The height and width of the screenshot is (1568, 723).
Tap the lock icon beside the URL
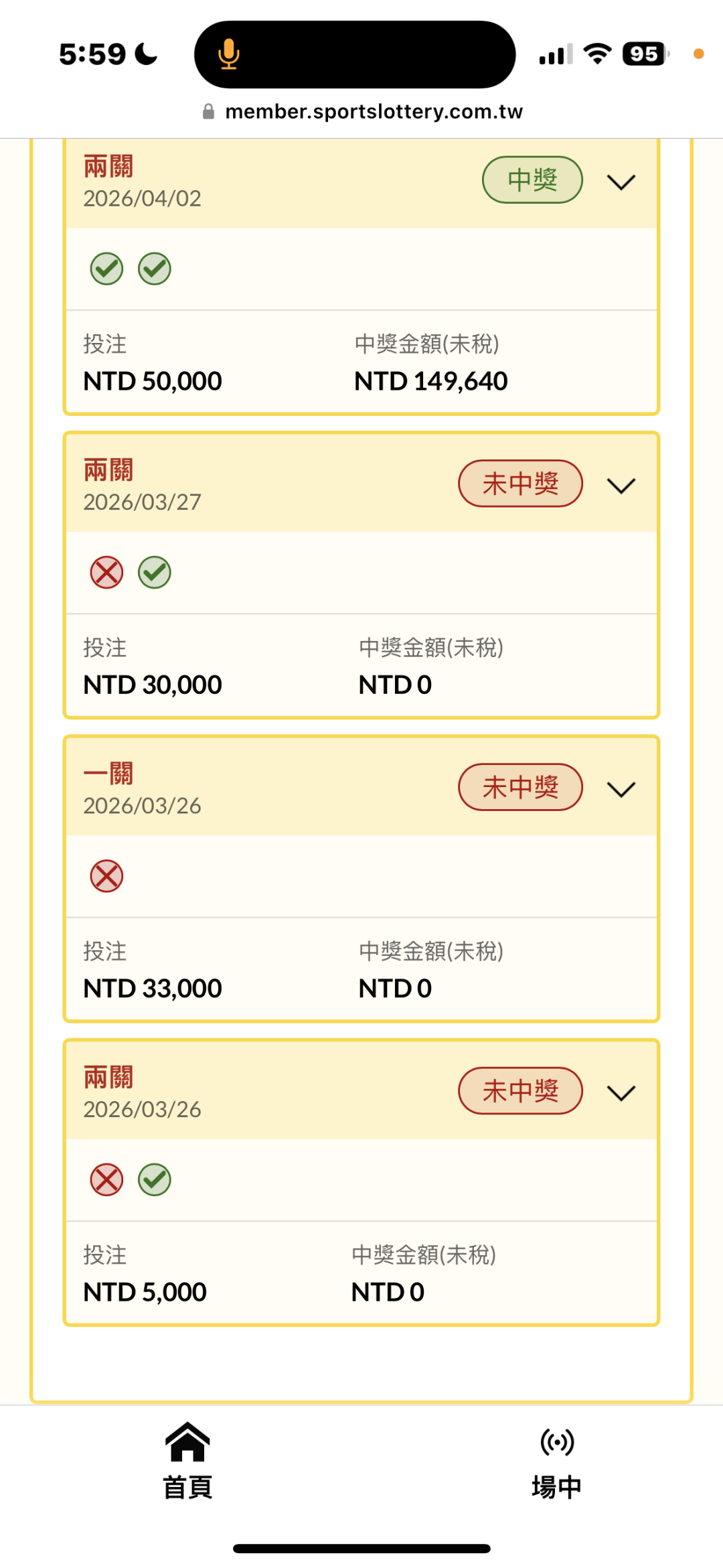click(x=208, y=112)
